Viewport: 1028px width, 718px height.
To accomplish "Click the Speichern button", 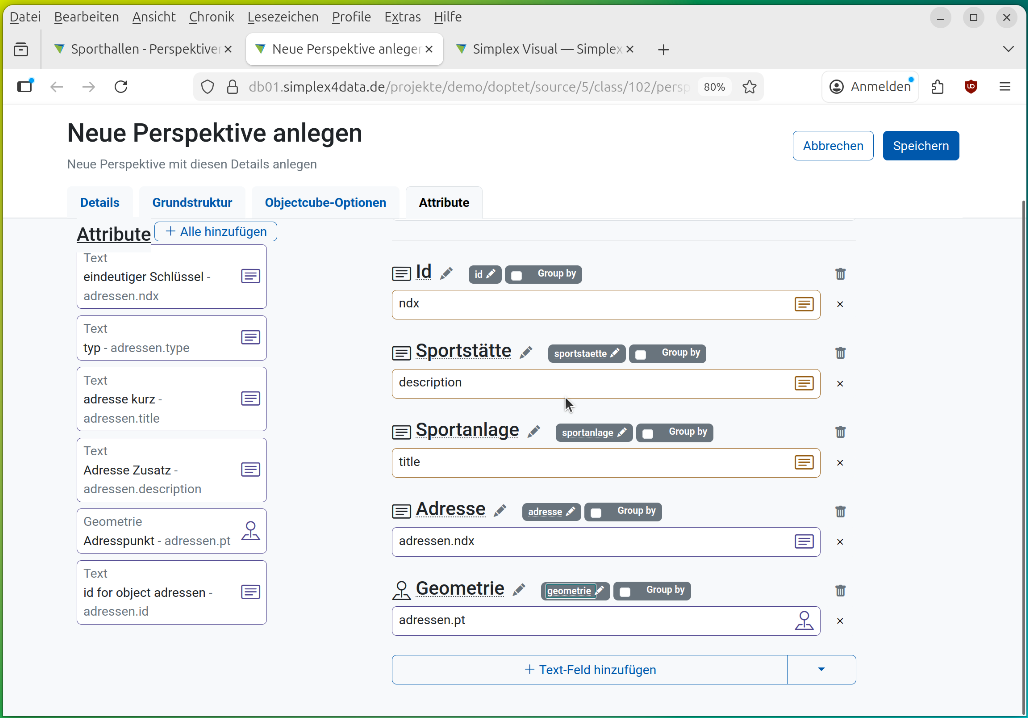I will pos(920,146).
